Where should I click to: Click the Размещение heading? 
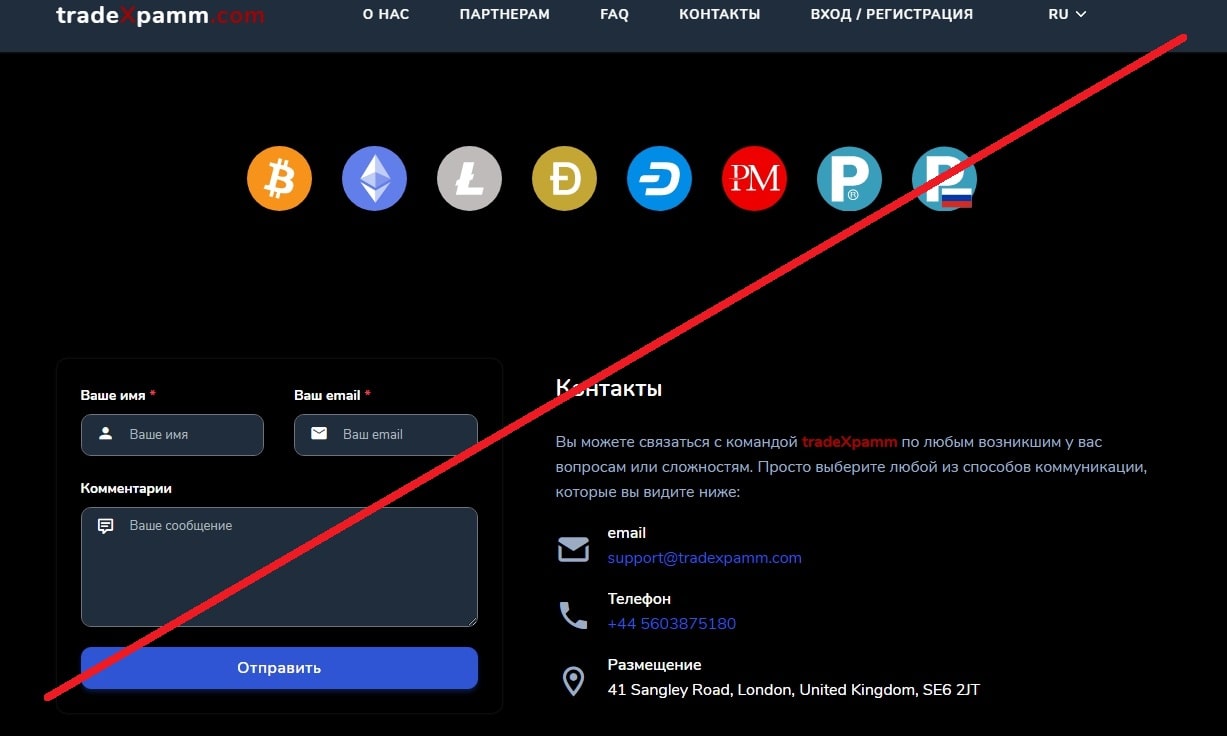click(x=654, y=665)
